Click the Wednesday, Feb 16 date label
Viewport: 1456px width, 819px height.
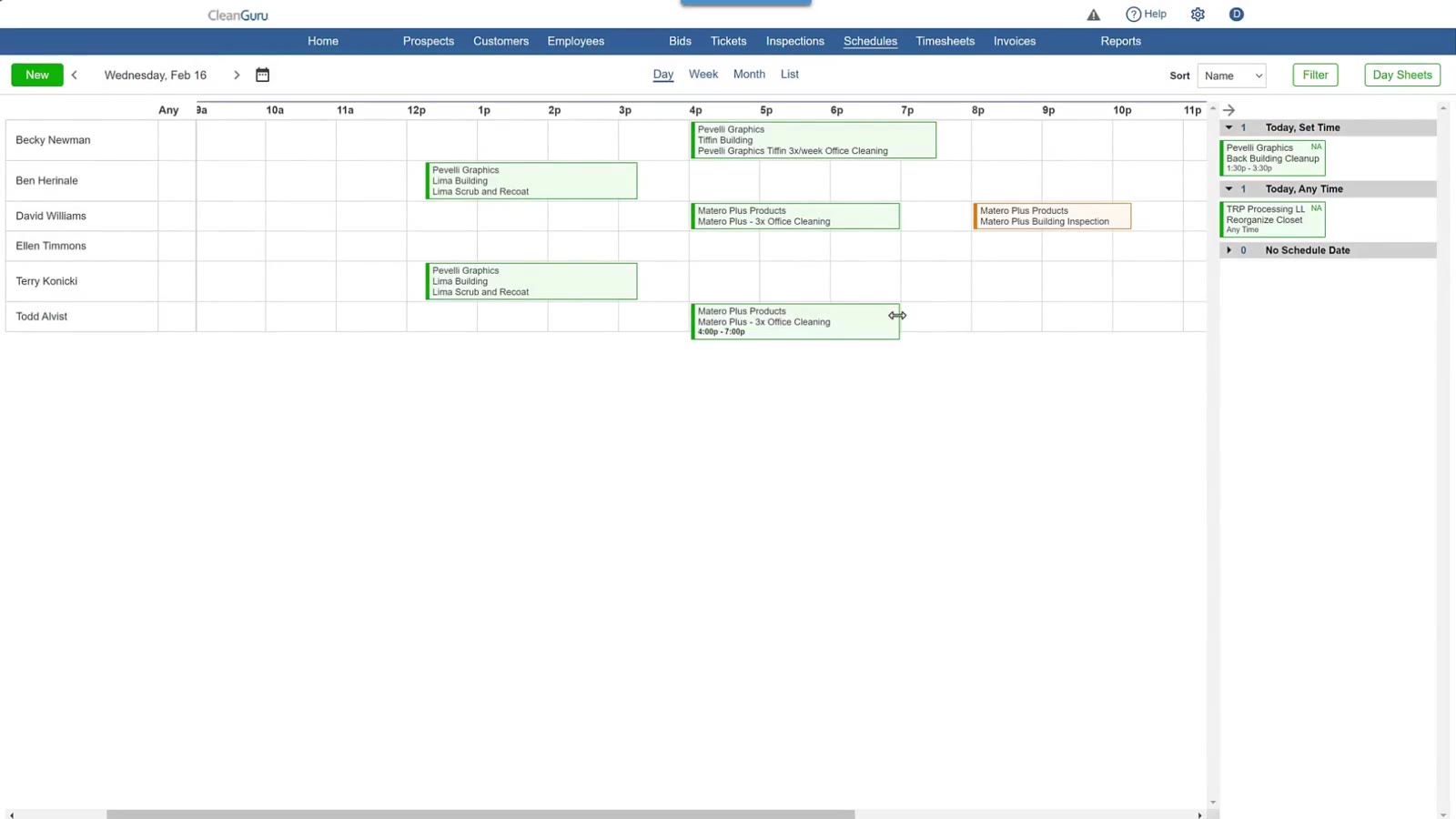pos(156,76)
